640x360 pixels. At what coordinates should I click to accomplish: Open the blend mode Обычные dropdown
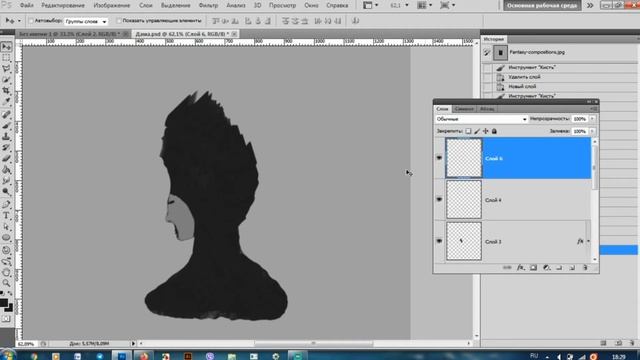point(481,119)
